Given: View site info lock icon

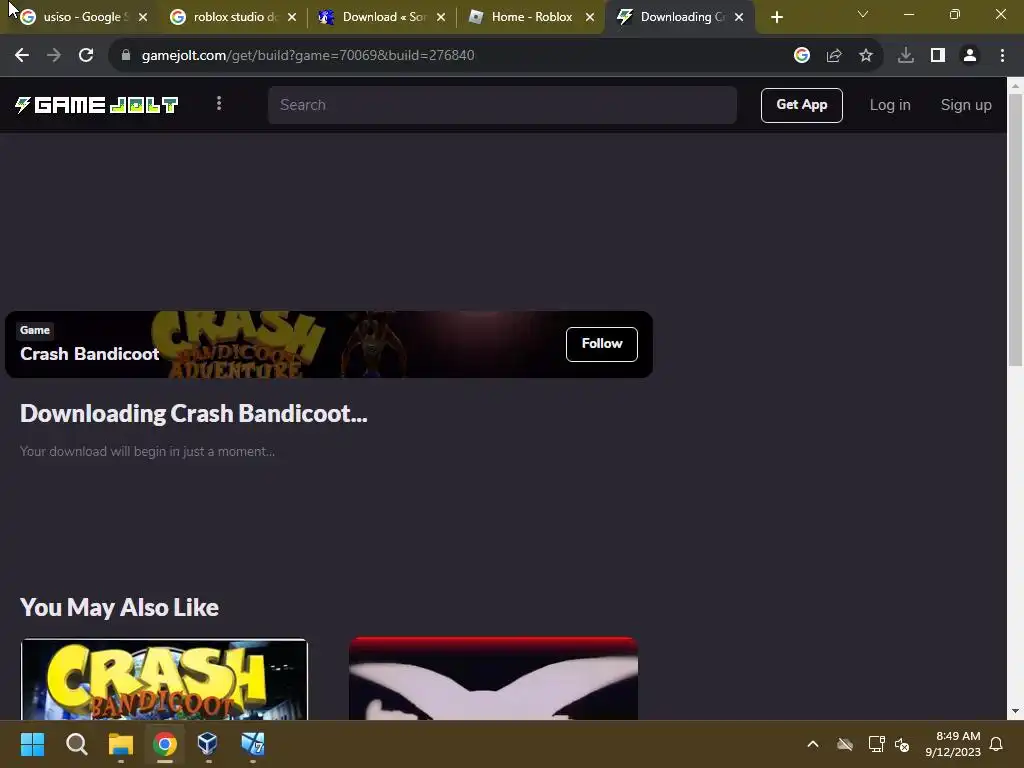Looking at the screenshot, I should [x=126, y=56].
